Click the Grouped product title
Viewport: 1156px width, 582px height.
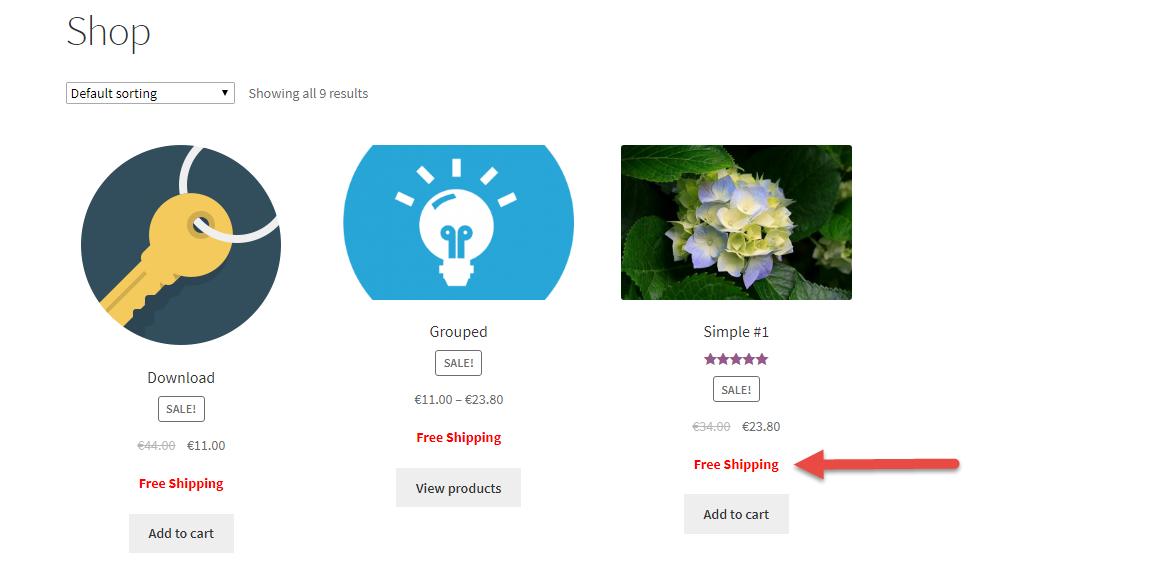pyautogui.click(x=459, y=332)
